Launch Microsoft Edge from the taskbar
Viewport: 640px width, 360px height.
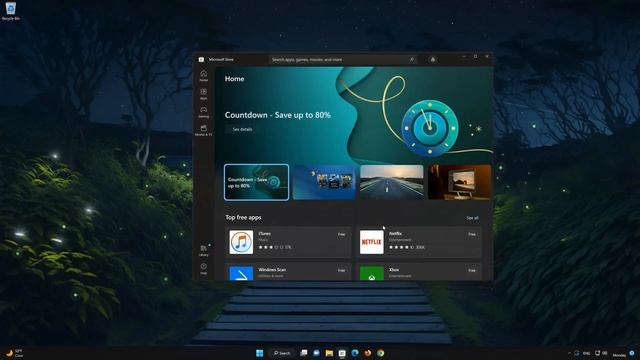click(355, 353)
